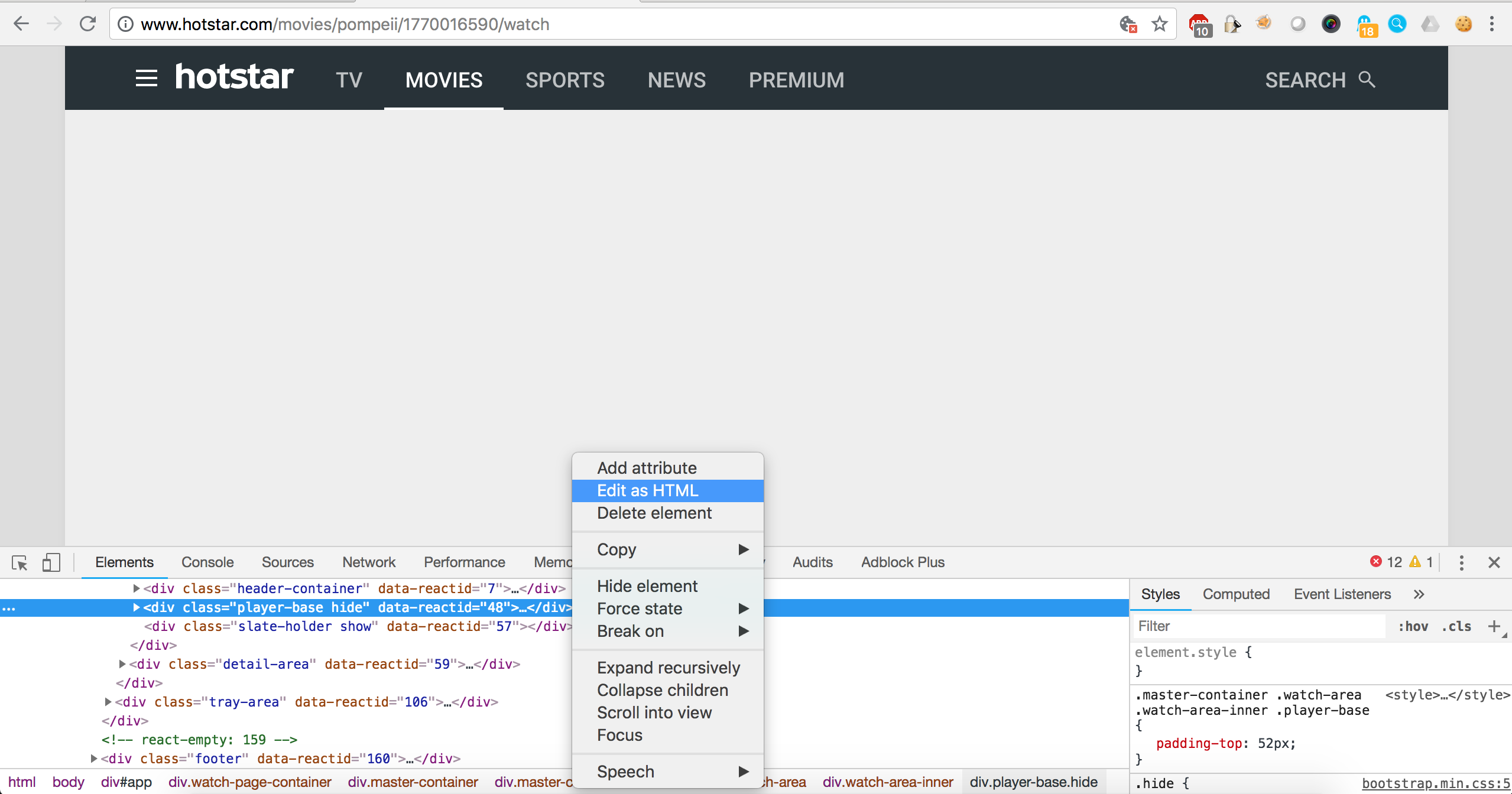Open the hotstar hamburger menu

pyautogui.click(x=147, y=79)
